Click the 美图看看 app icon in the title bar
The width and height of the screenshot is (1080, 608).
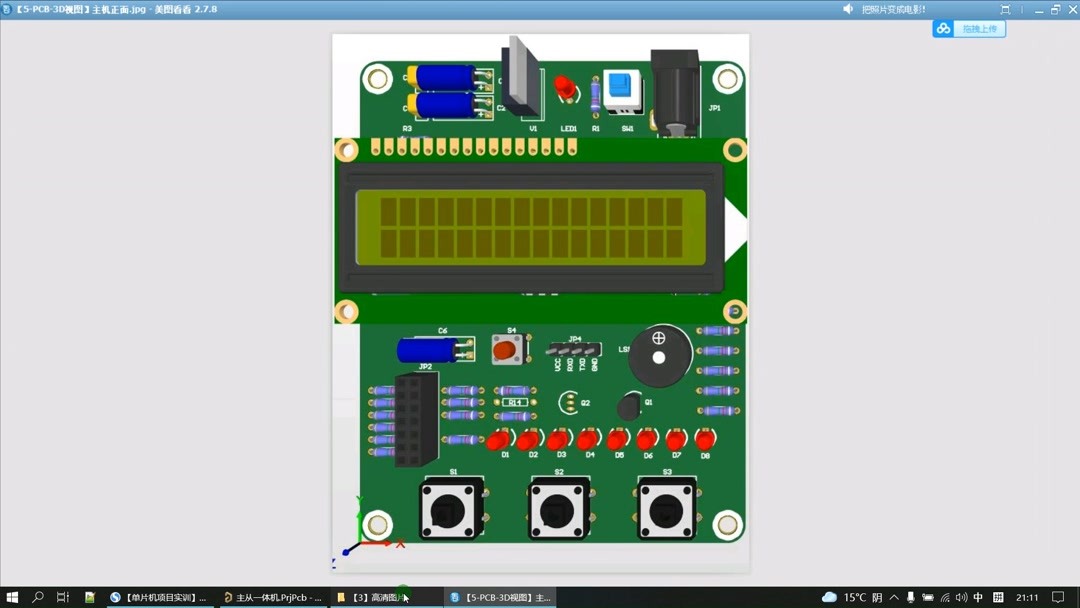pyautogui.click(x=9, y=9)
